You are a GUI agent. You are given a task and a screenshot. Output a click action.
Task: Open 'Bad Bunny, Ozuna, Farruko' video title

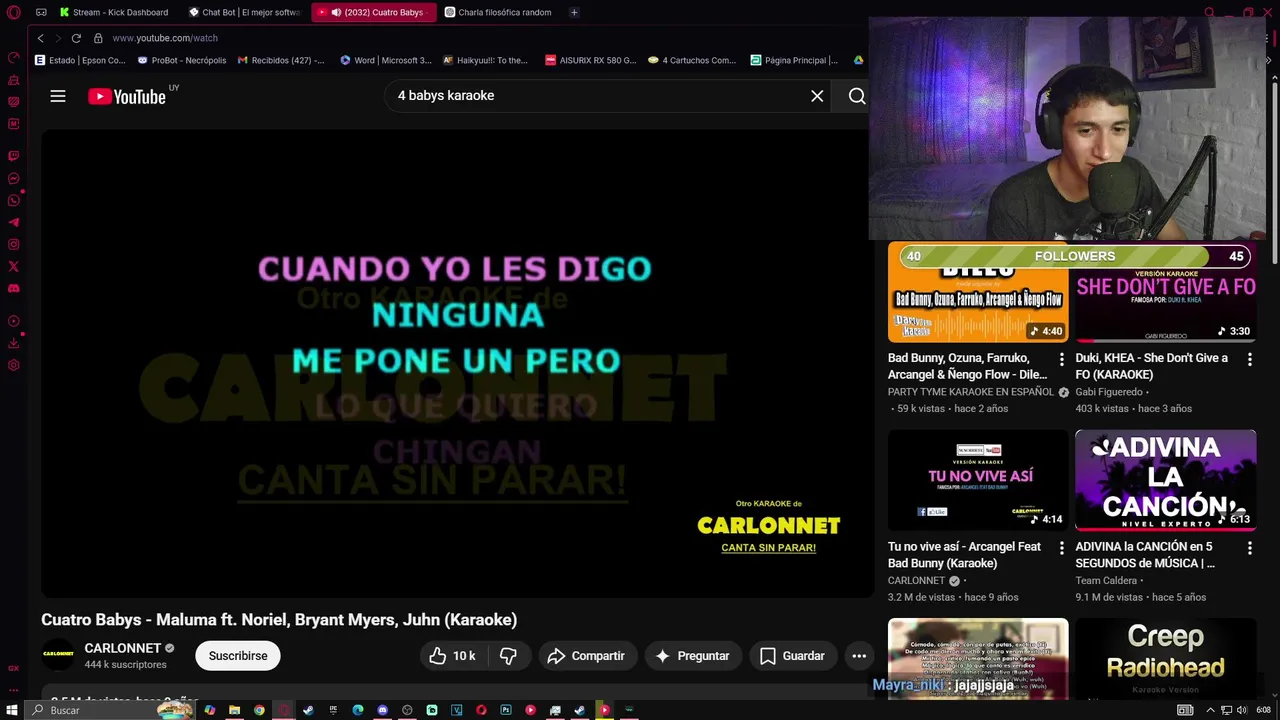967,366
